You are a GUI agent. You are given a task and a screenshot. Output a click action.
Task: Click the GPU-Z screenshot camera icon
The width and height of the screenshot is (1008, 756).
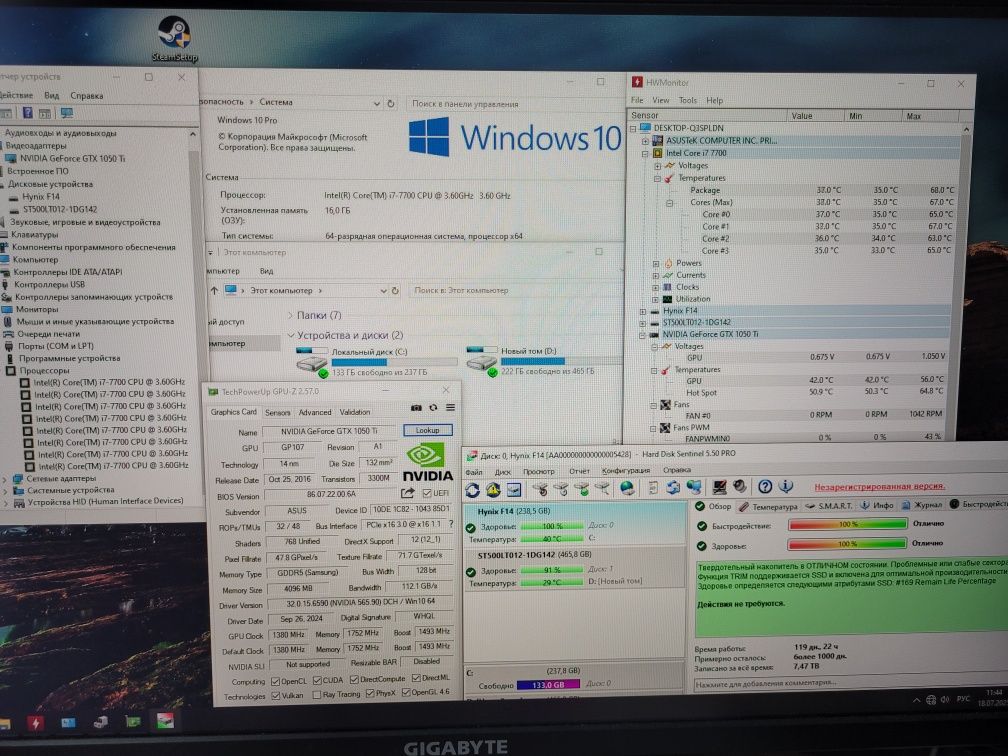coord(416,408)
